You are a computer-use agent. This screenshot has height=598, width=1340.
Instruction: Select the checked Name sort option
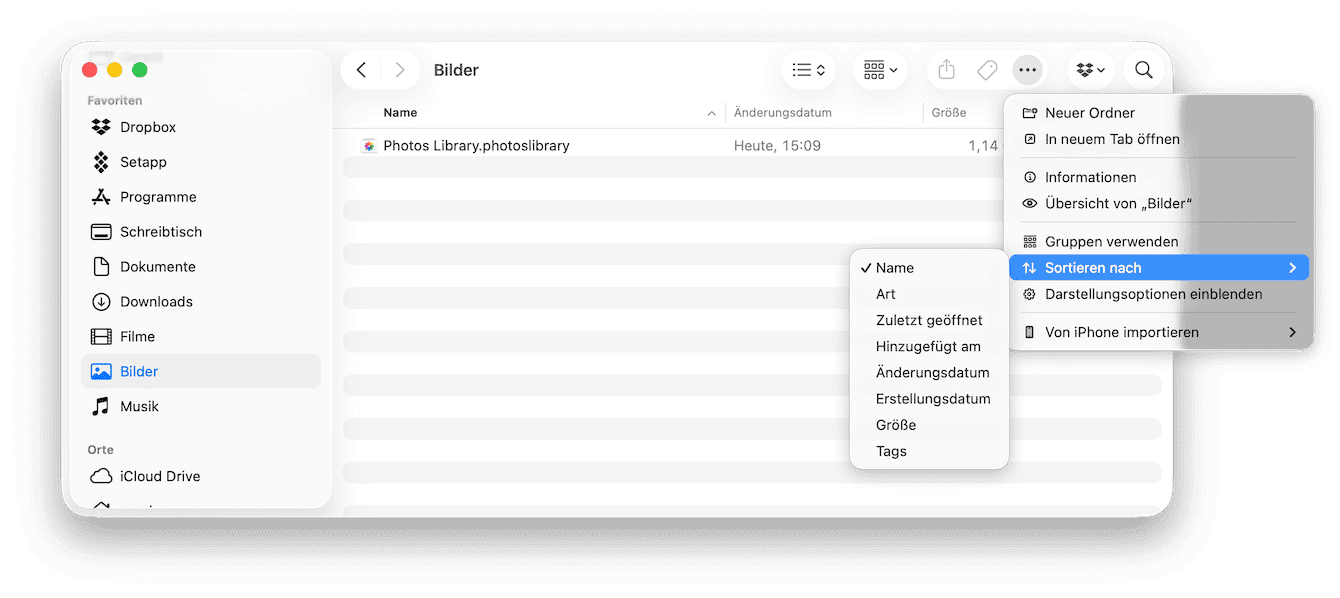tap(894, 268)
